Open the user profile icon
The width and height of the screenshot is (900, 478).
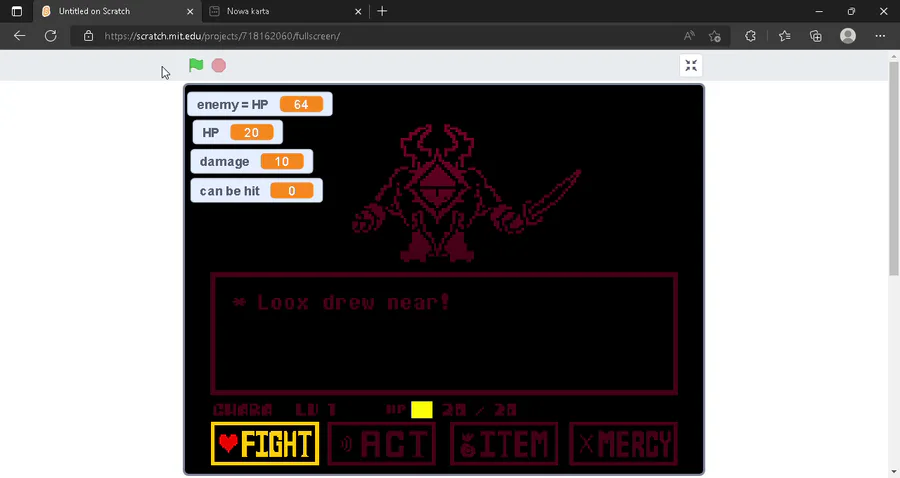pos(848,36)
